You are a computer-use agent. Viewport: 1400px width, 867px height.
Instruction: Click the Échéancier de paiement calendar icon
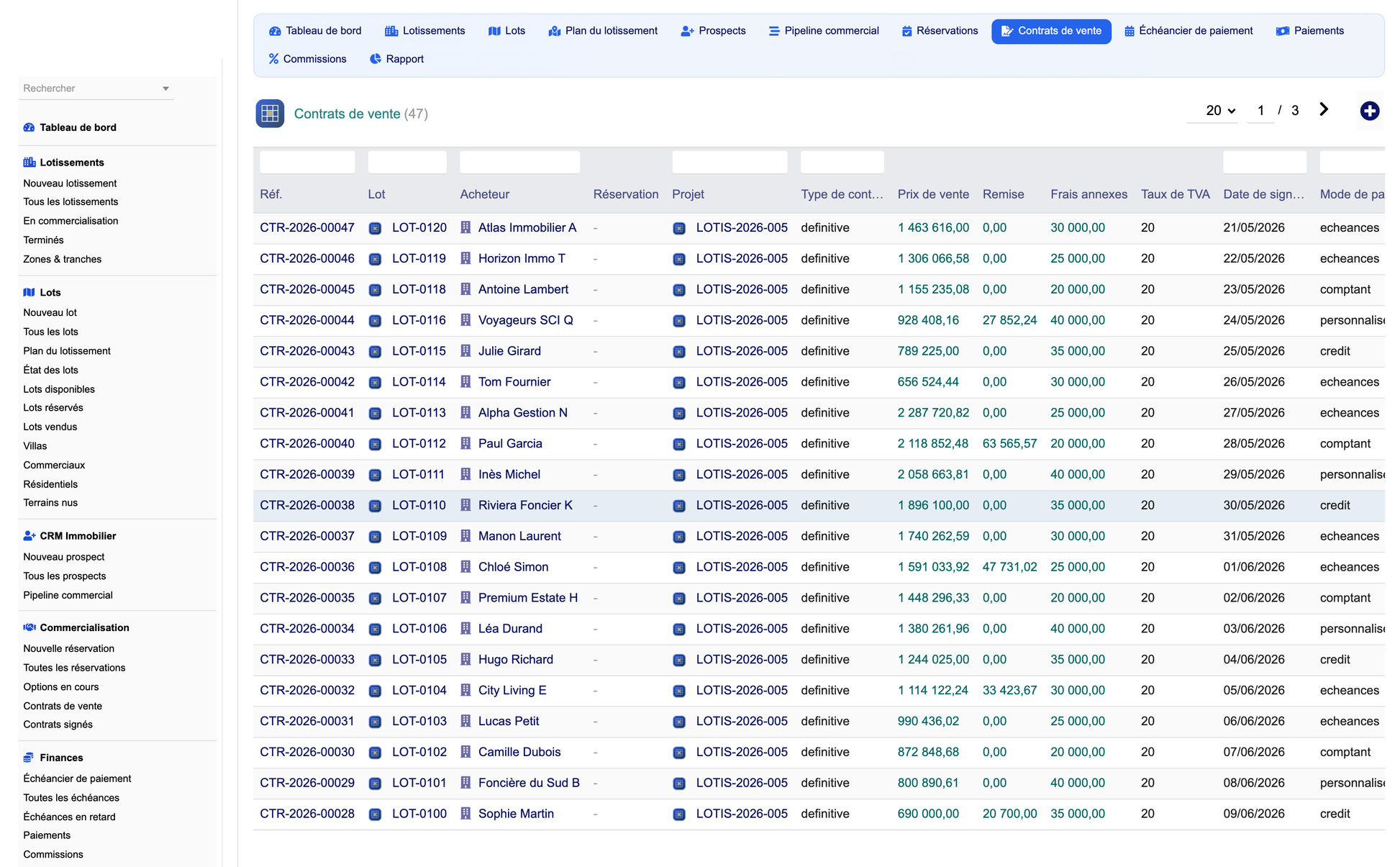coord(1129,31)
